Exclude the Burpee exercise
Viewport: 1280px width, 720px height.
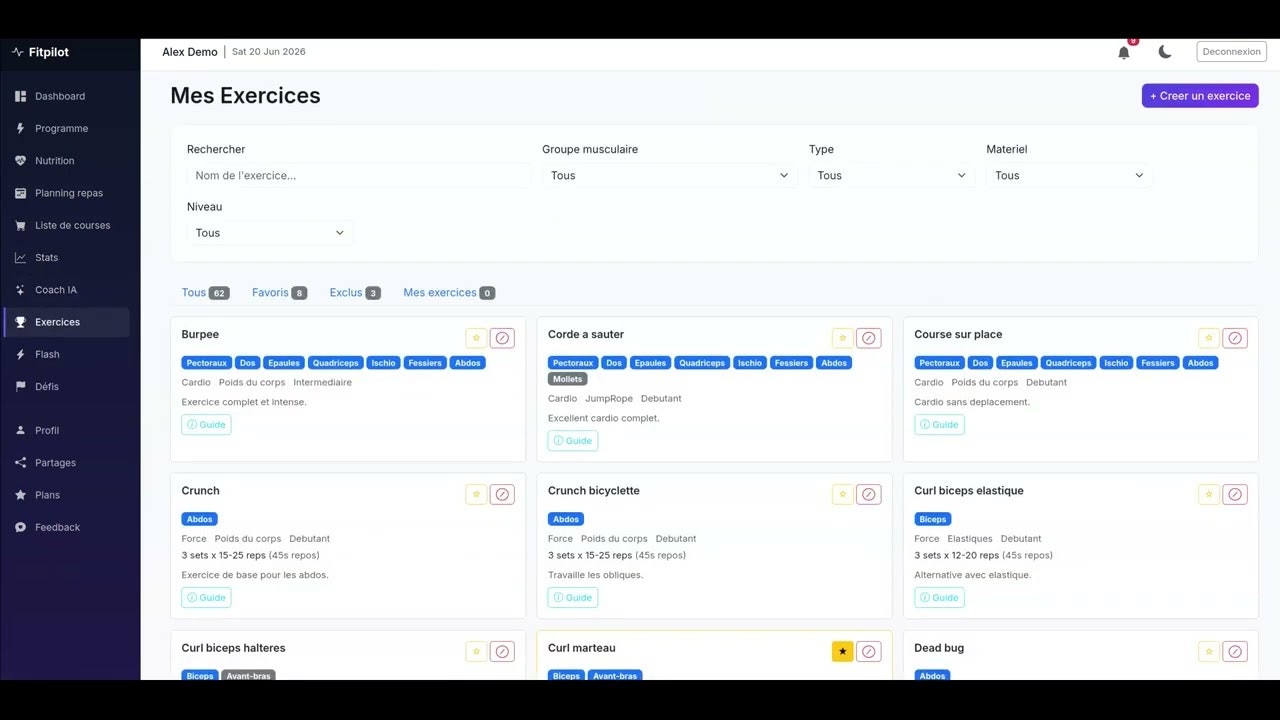coord(502,338)
